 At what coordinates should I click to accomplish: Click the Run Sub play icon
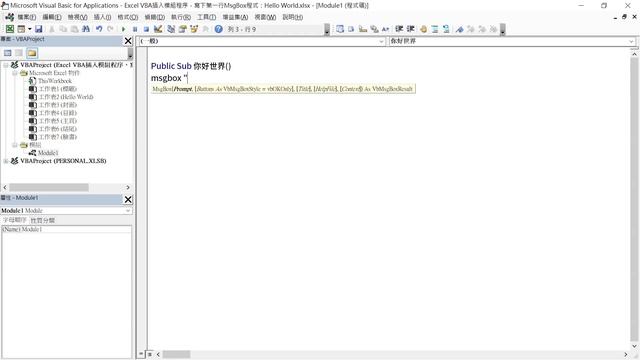pos(123,29)
